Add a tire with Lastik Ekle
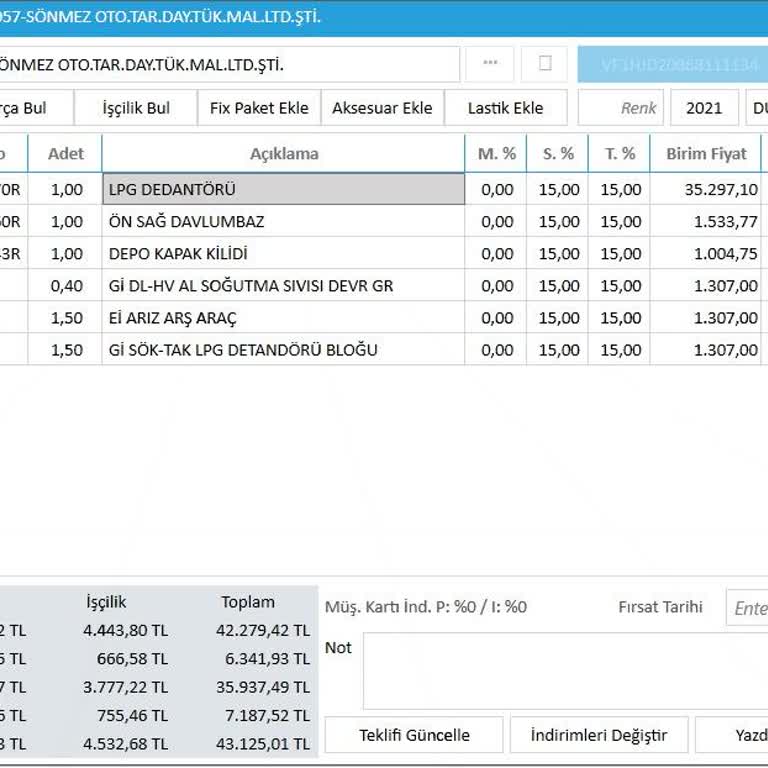 pyautogui.click(x=505, y=108)
